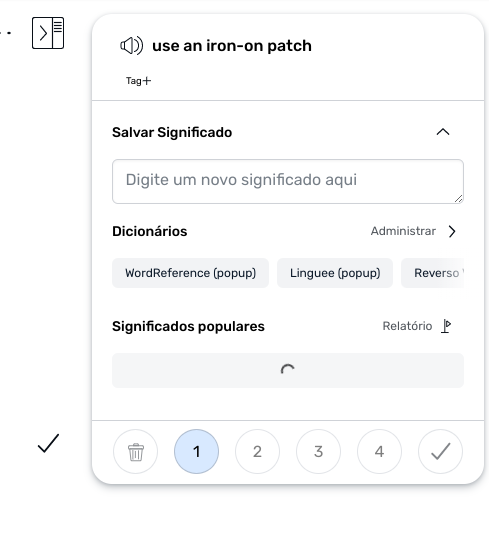Open the WordReference (popup) dictionary
The height and width of the screenshot is (551, 489).
pyautogui.click(x=190, y=273)
